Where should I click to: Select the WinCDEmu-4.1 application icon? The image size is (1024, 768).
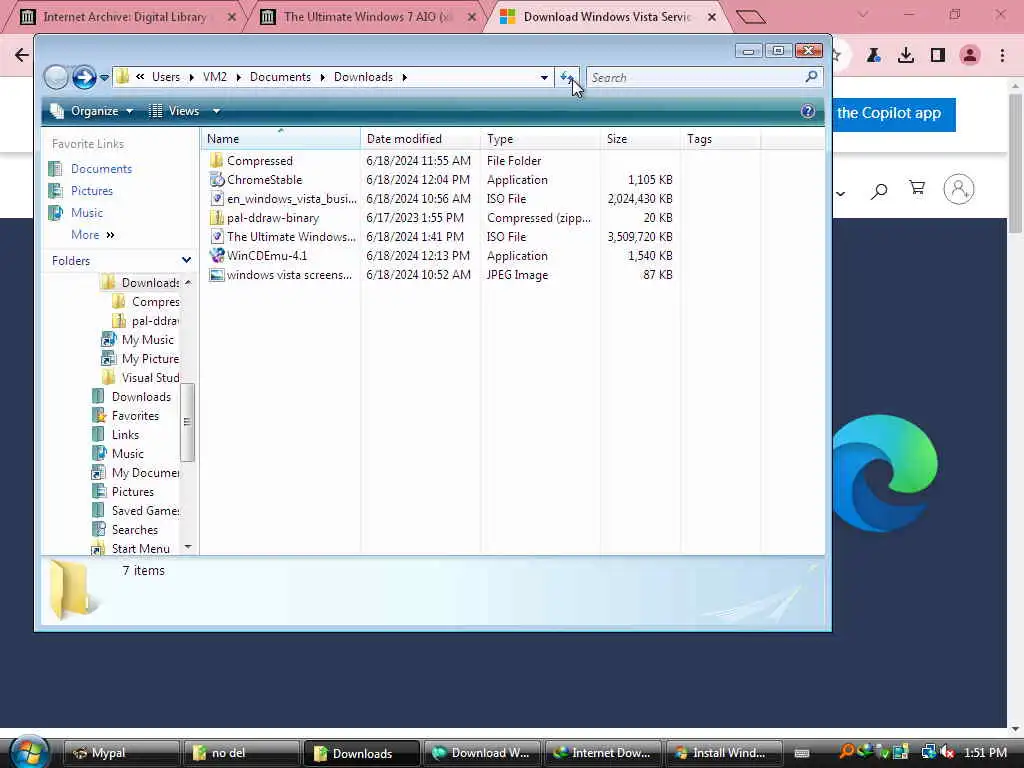pos(216,255)
